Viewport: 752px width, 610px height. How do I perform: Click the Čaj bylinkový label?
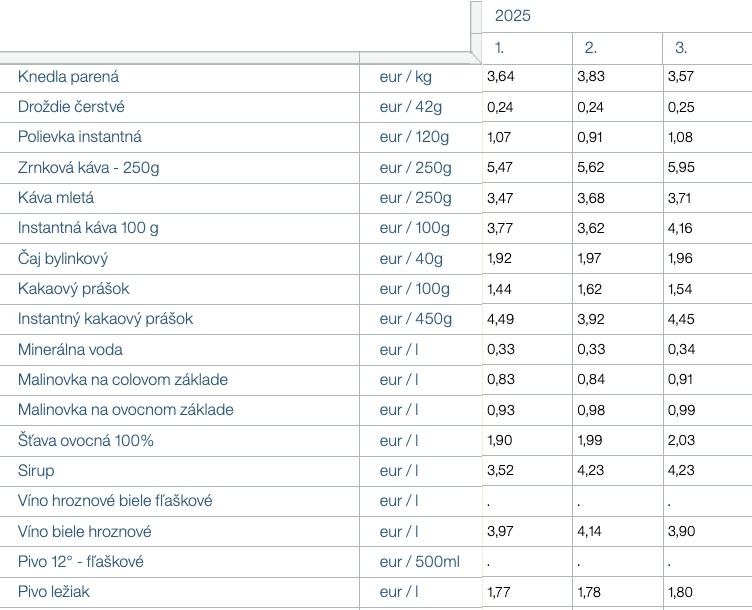[x=63, y=259]
